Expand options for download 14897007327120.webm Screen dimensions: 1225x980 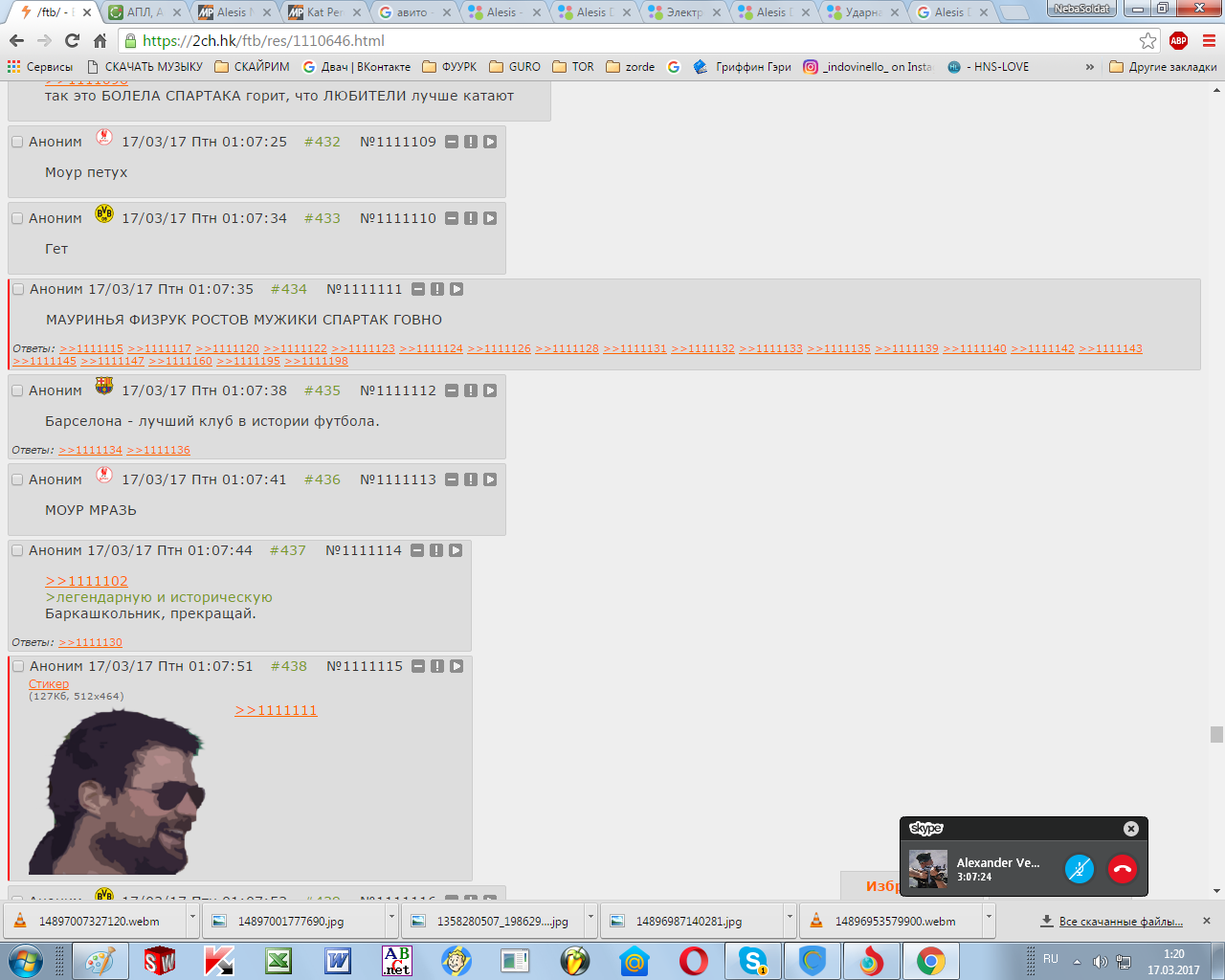192,921
